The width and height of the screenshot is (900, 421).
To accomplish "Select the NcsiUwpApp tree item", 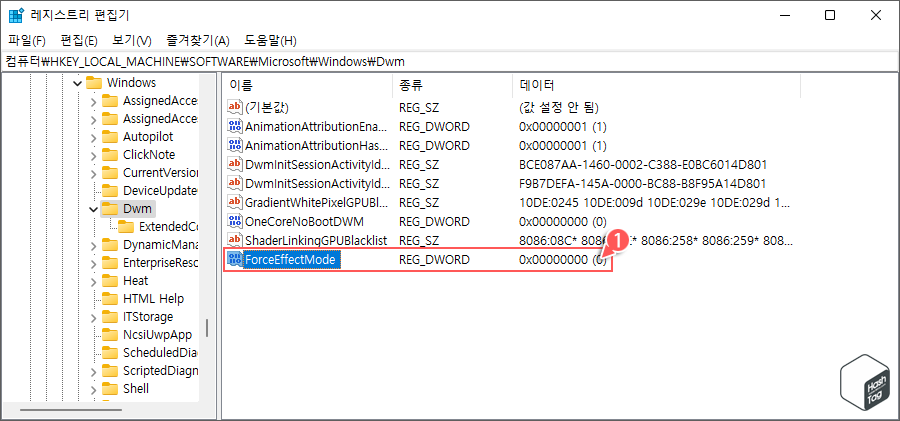I will click(157, 335).
